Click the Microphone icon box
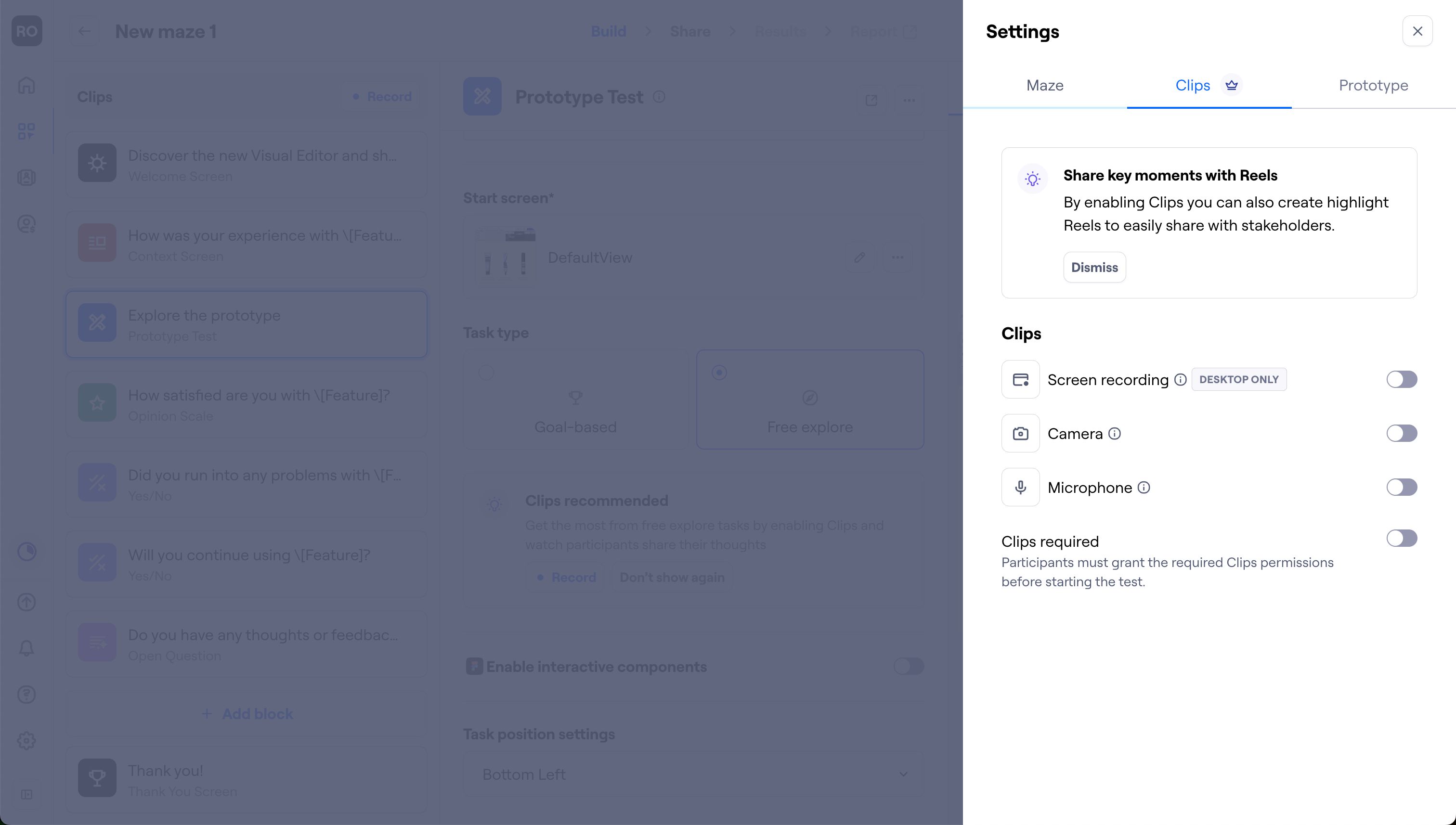1456x825 pixels. pos(1020,487)
